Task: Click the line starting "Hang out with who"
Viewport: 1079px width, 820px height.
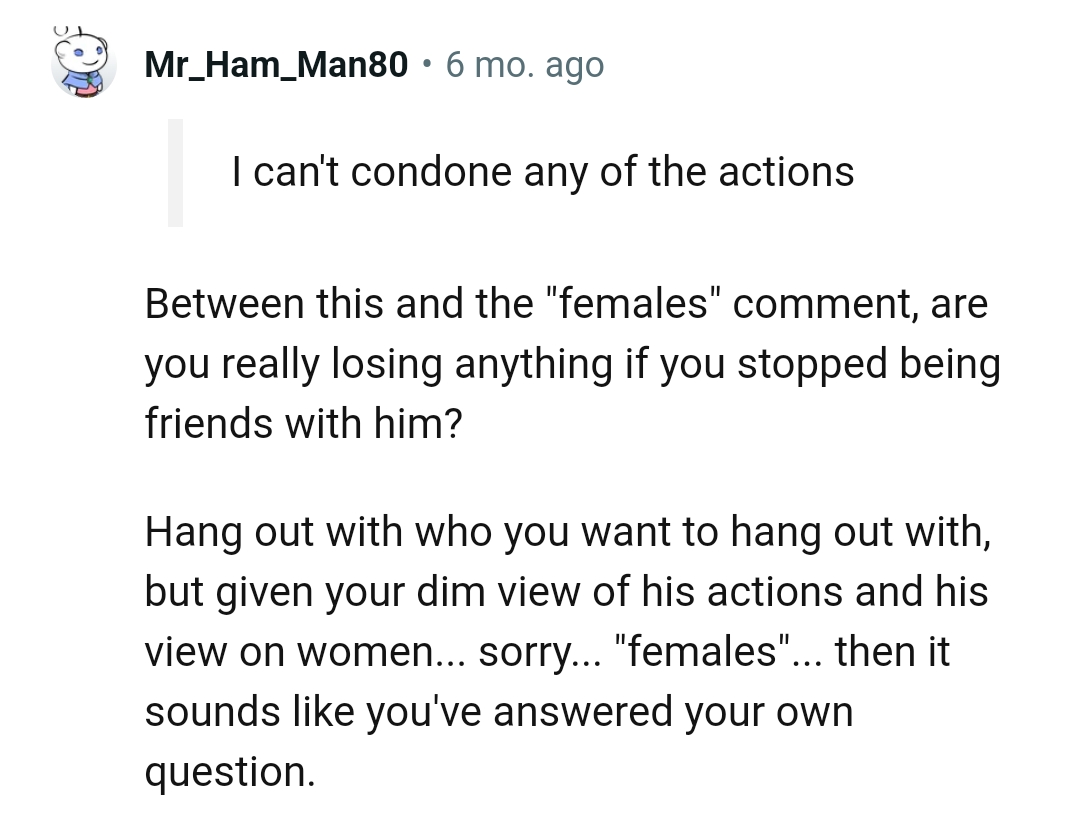Action: [x=567, y=531]
